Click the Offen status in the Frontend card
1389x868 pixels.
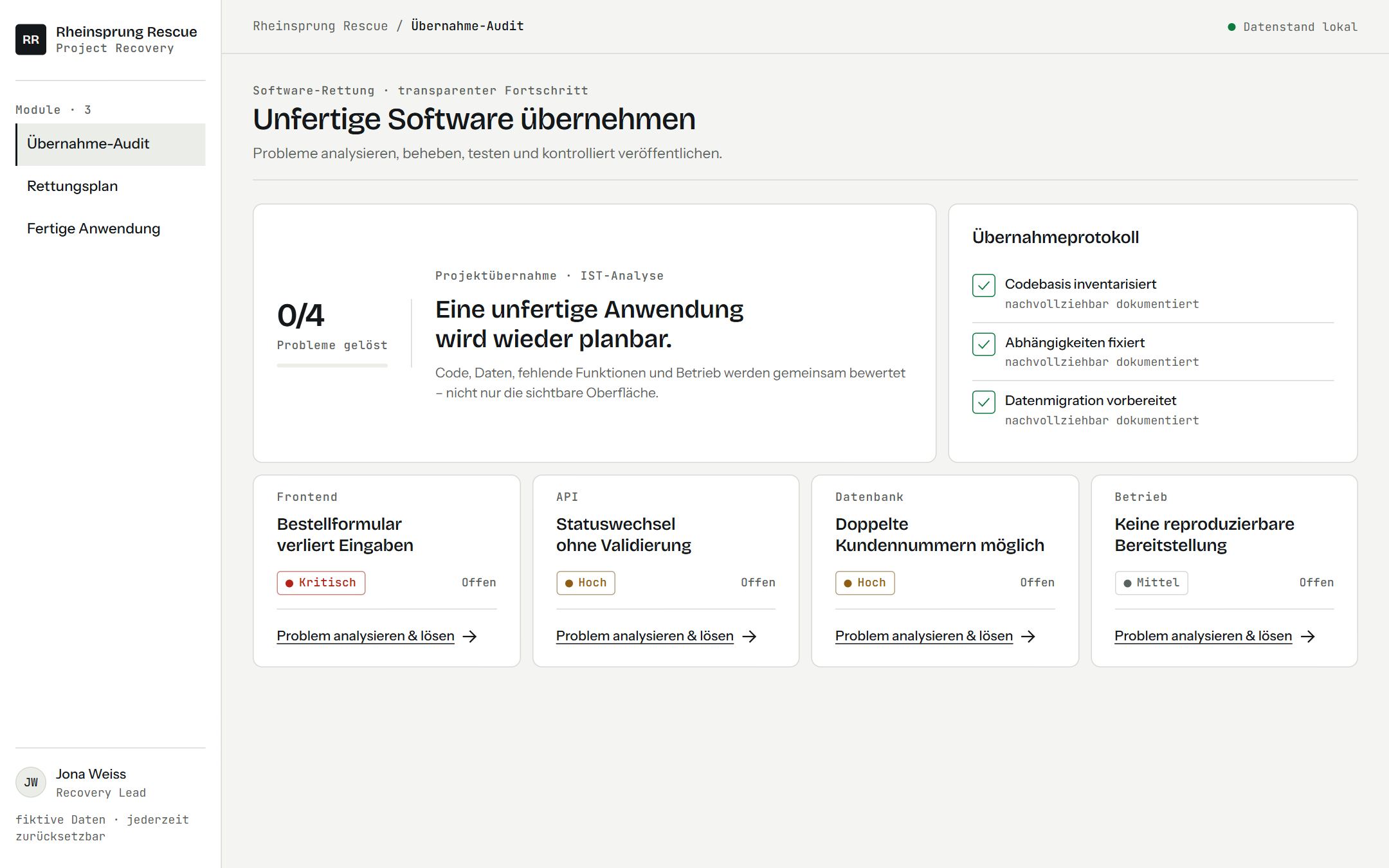[479, 583]
